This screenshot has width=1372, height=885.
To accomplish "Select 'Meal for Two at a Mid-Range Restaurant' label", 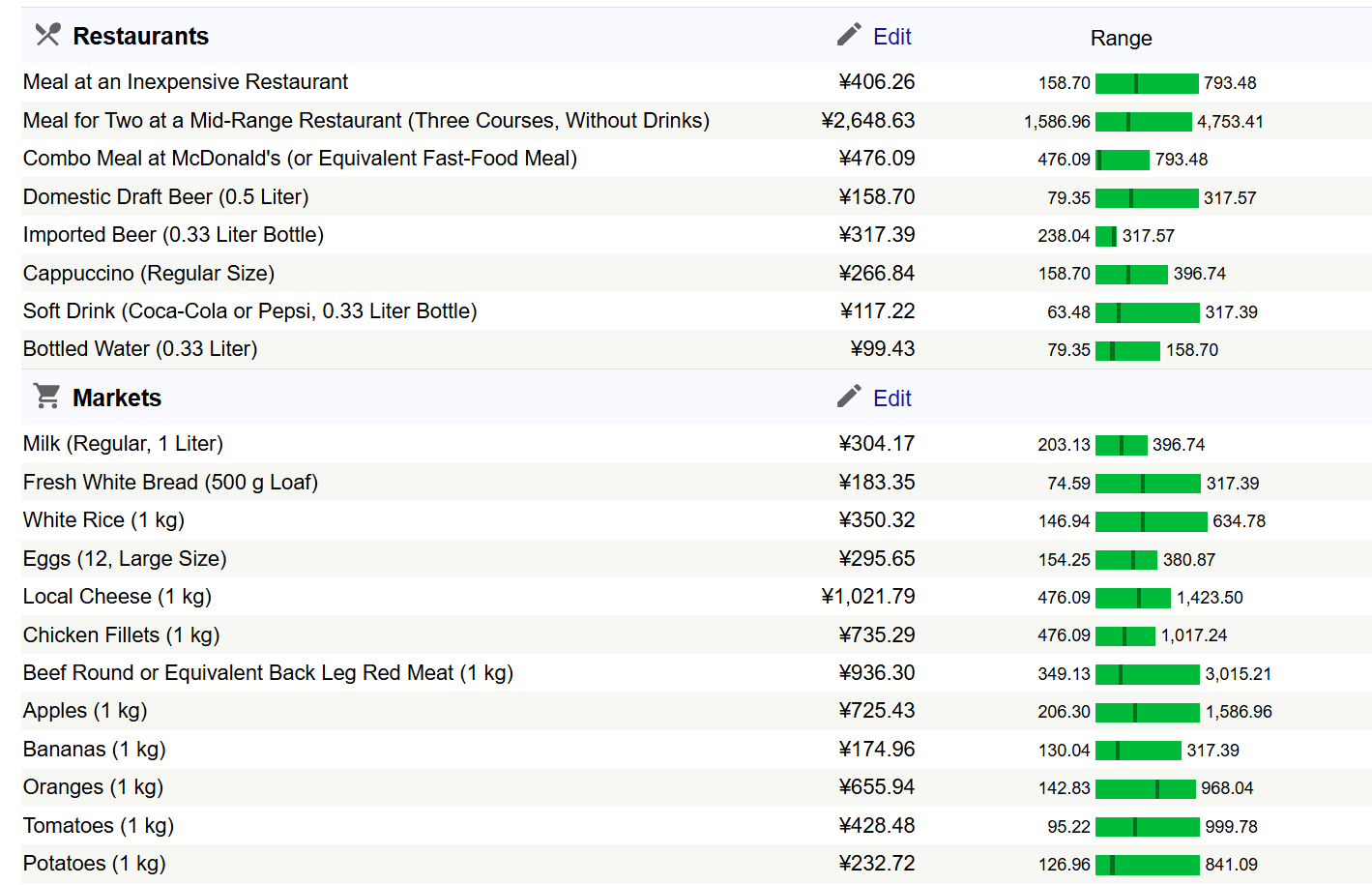I will 366,121.
